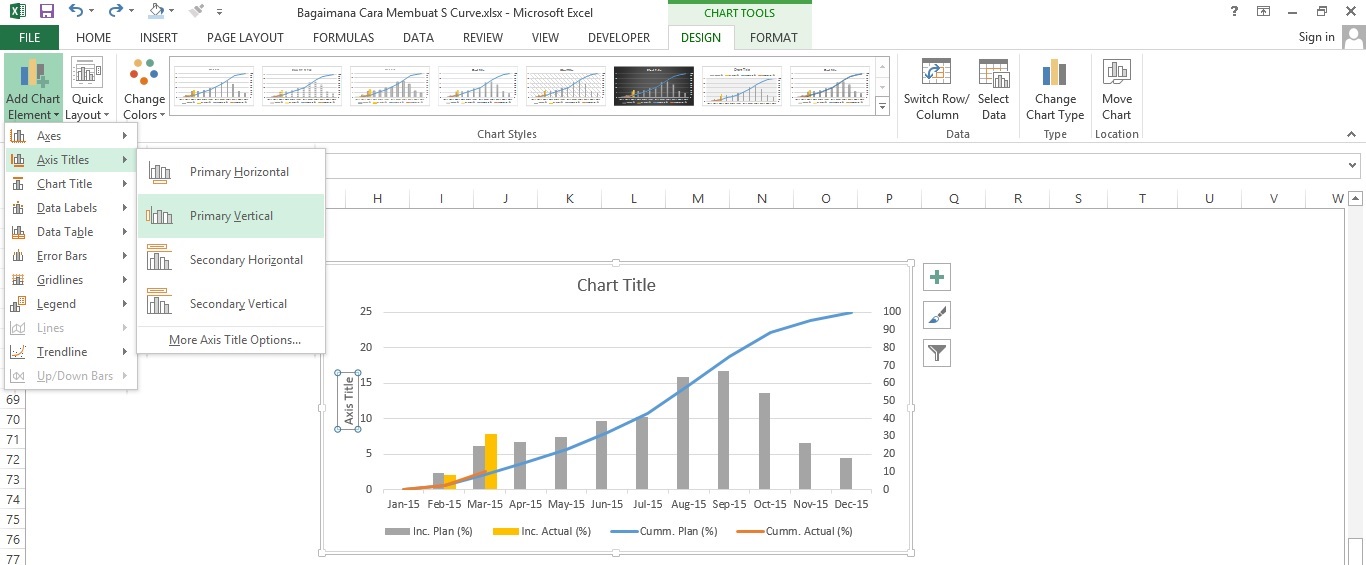Image resolution: width=1366 pixels, height=565 pixels.
Task: Switch to the FORMULAS tab
Action: pyautogui.click(x=343, y=37)
